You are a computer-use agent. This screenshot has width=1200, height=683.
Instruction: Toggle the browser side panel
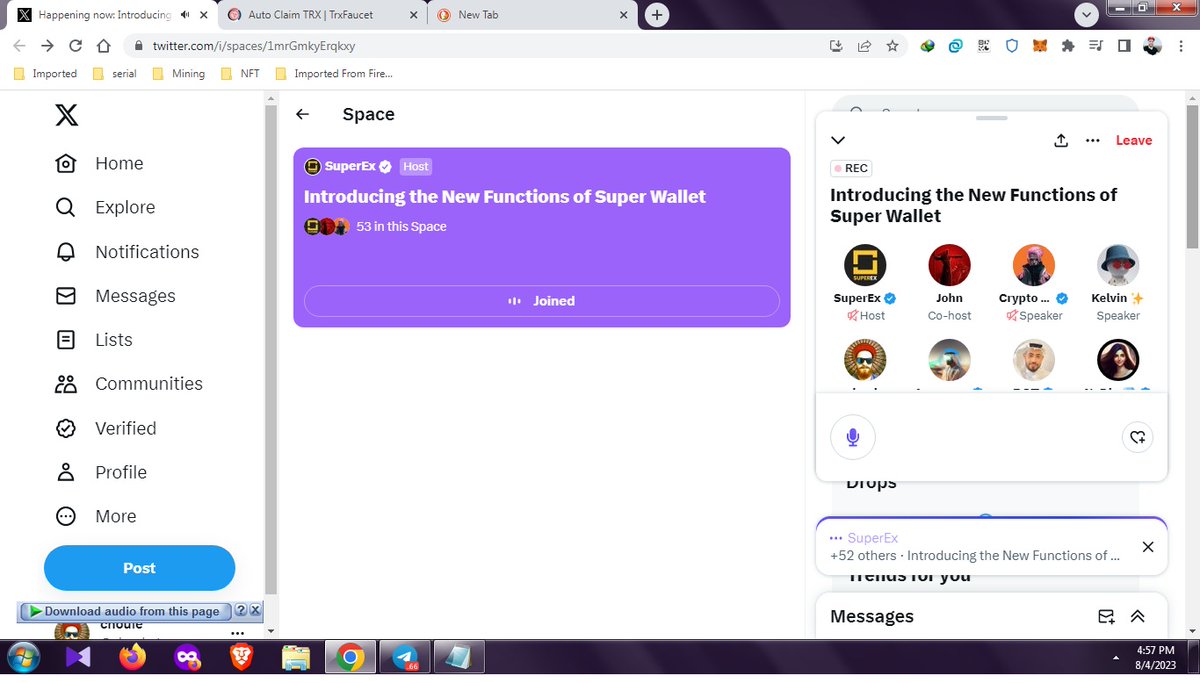pos(1124,46)
